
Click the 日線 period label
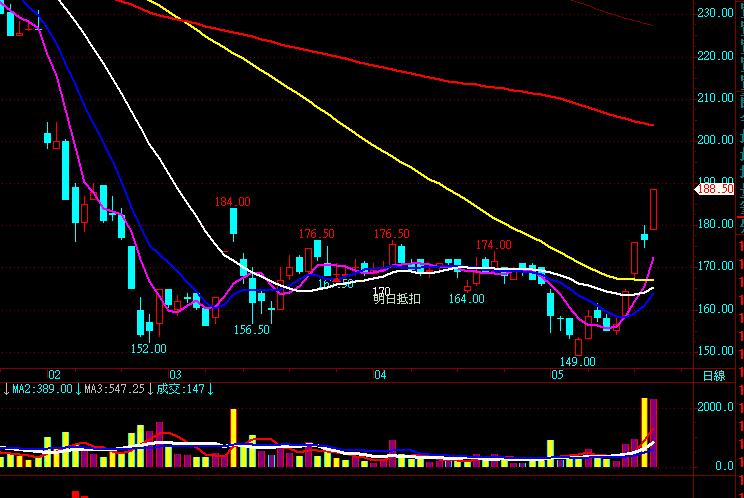click(714, 376)
